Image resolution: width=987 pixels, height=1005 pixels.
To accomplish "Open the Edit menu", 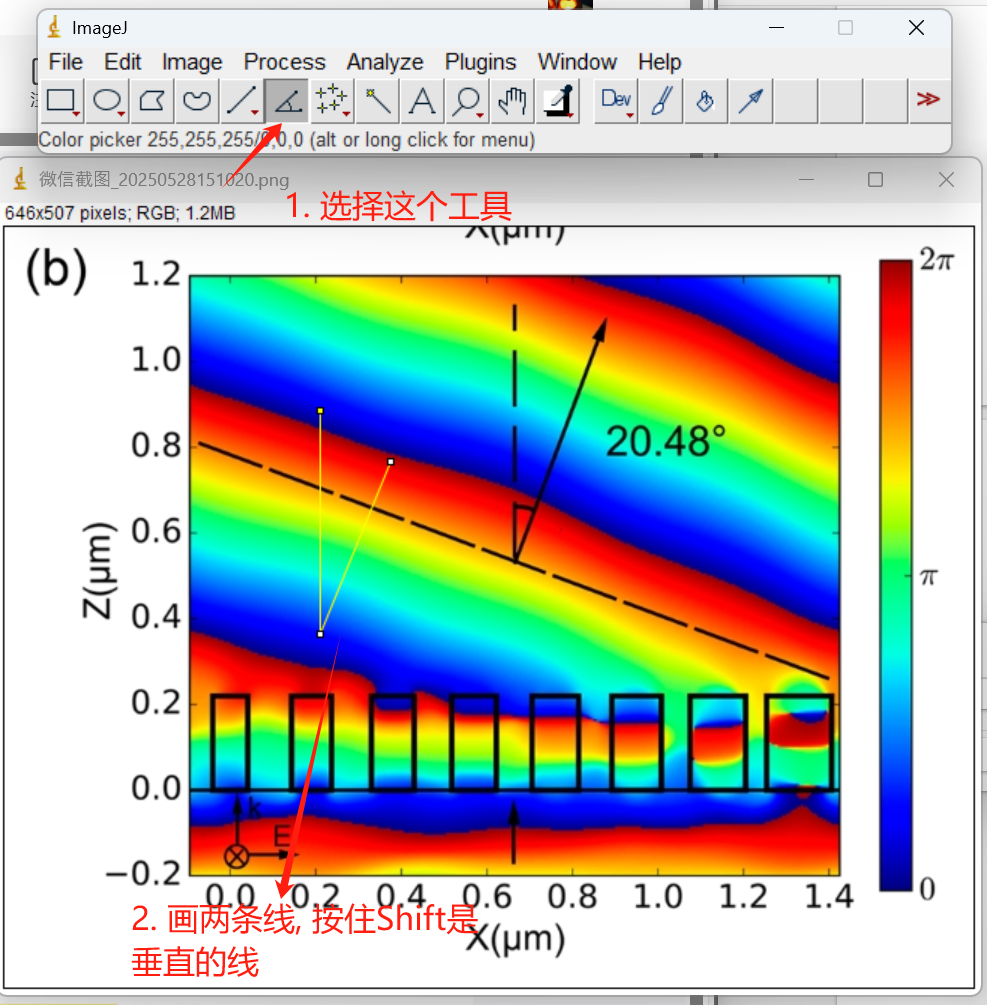I will (122, 62).
